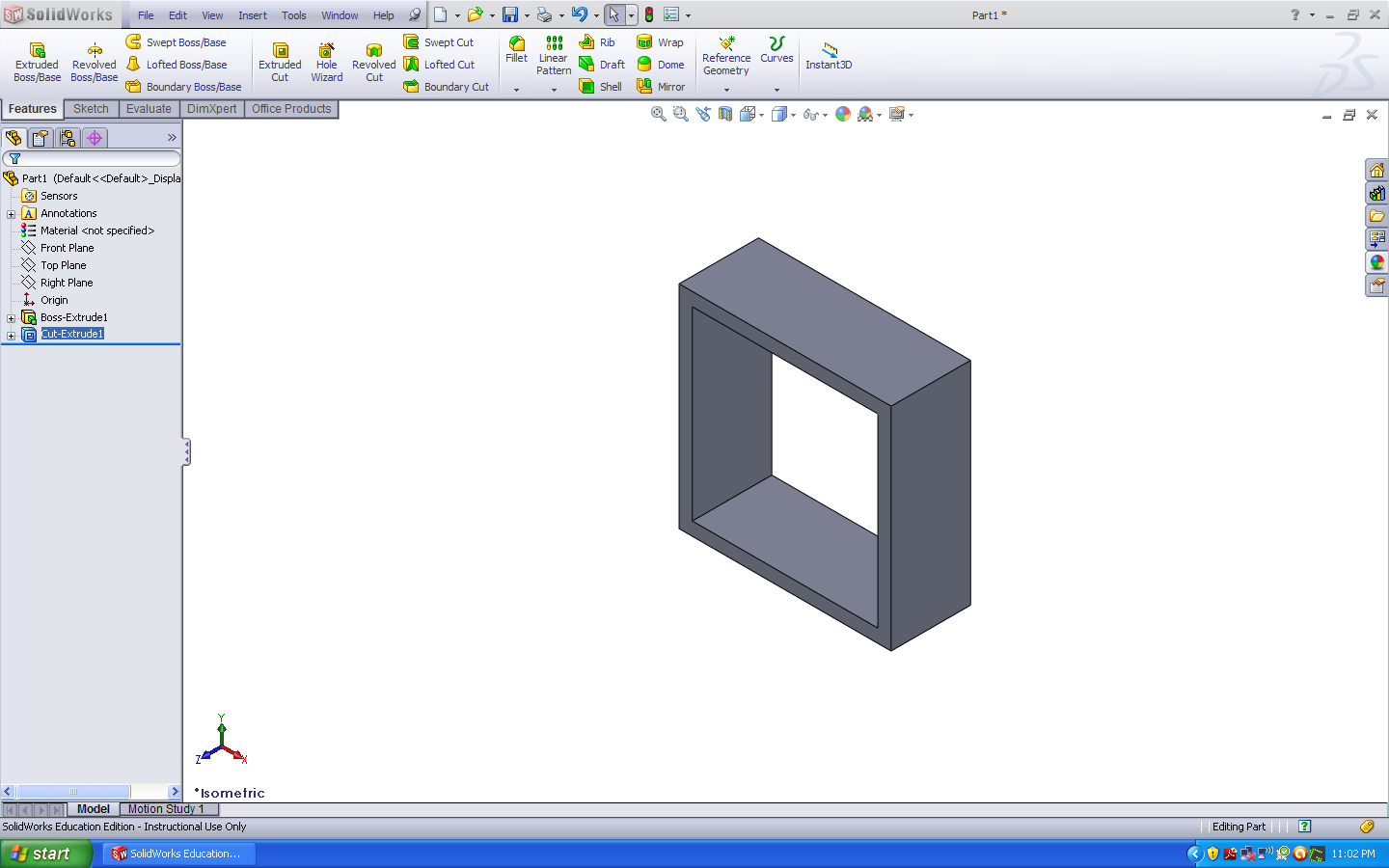
Task: Click the Revolved Boss/Base tool
Action: tap(94, 61)
